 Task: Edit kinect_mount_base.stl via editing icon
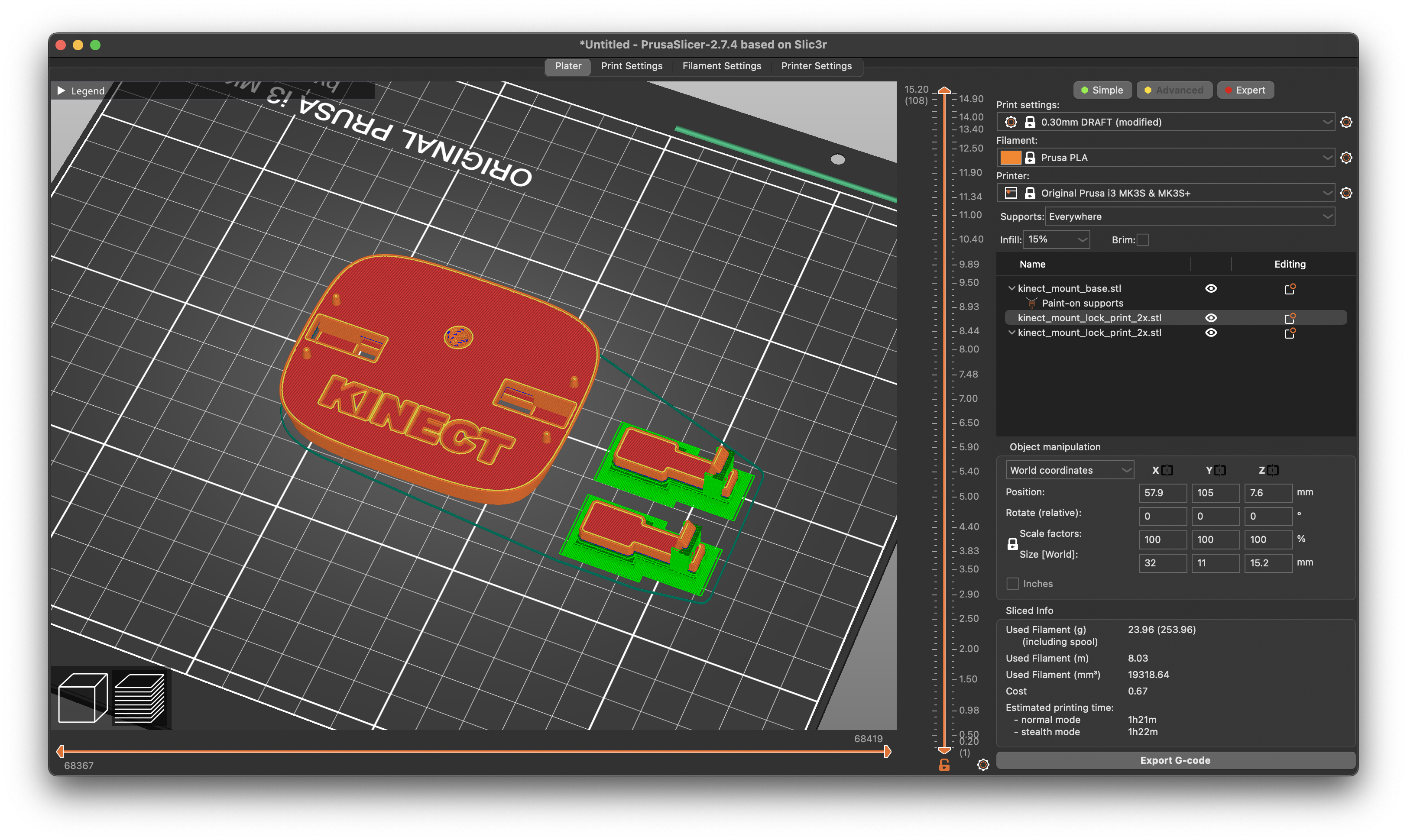[x=1289, y=289]
